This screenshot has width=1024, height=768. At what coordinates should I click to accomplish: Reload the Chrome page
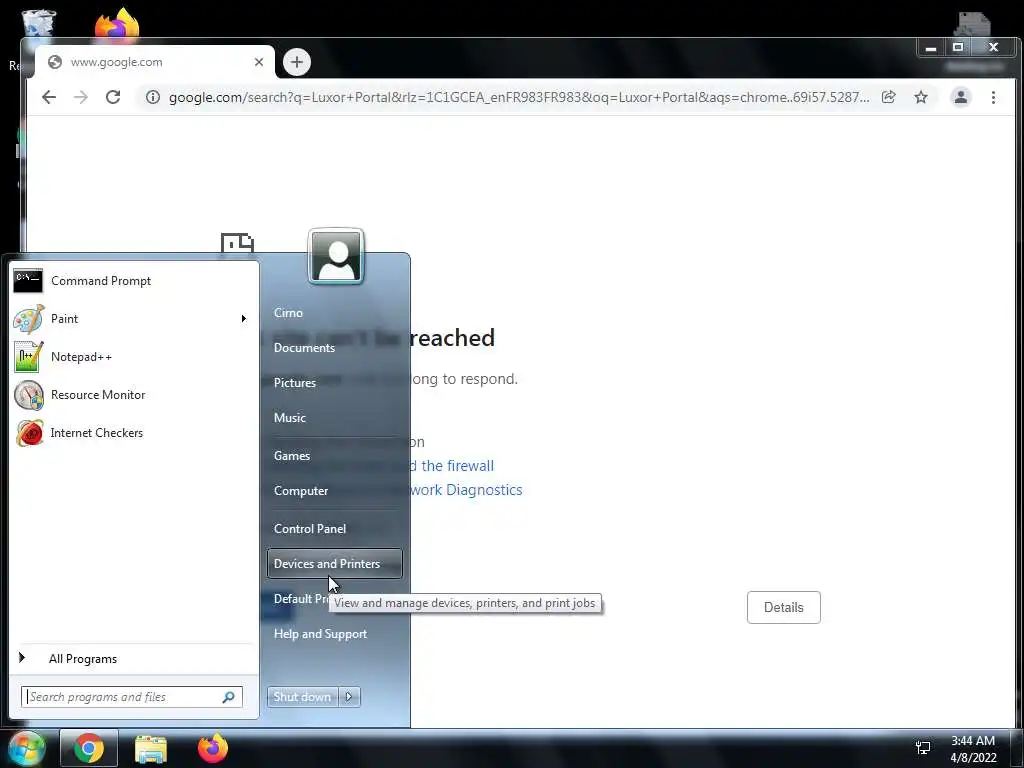click(113, 97)
